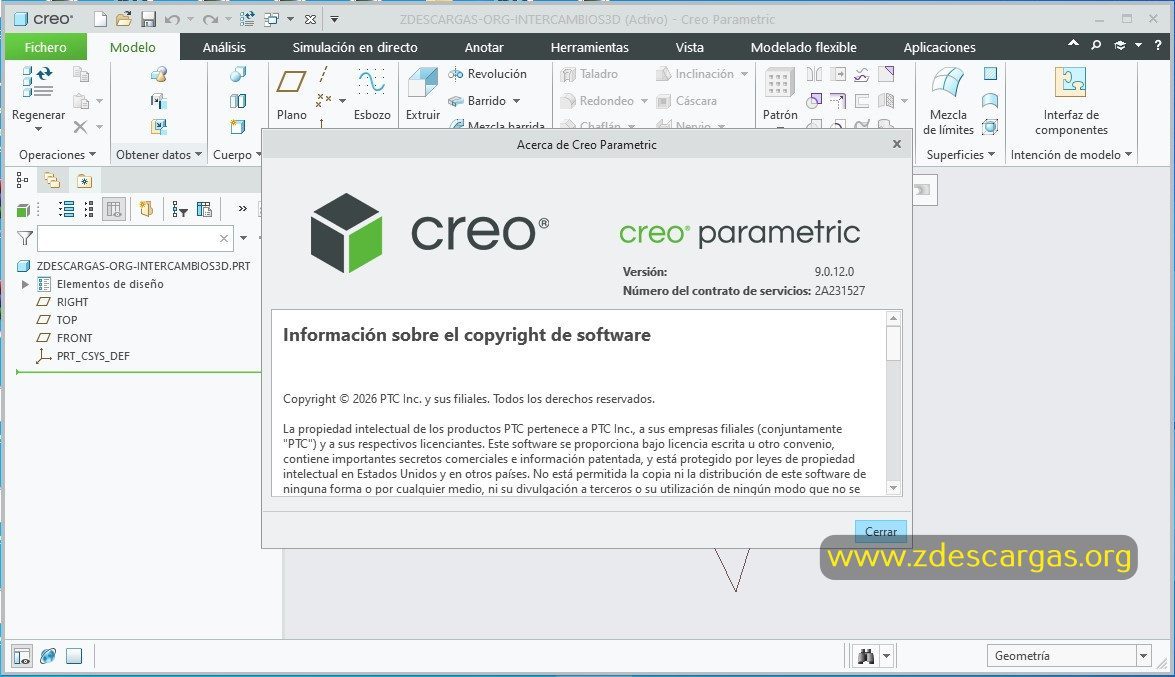This screenshot has width=1175, height=677.
Task: Click the Fill surface square icon
Action: (990, 73)
